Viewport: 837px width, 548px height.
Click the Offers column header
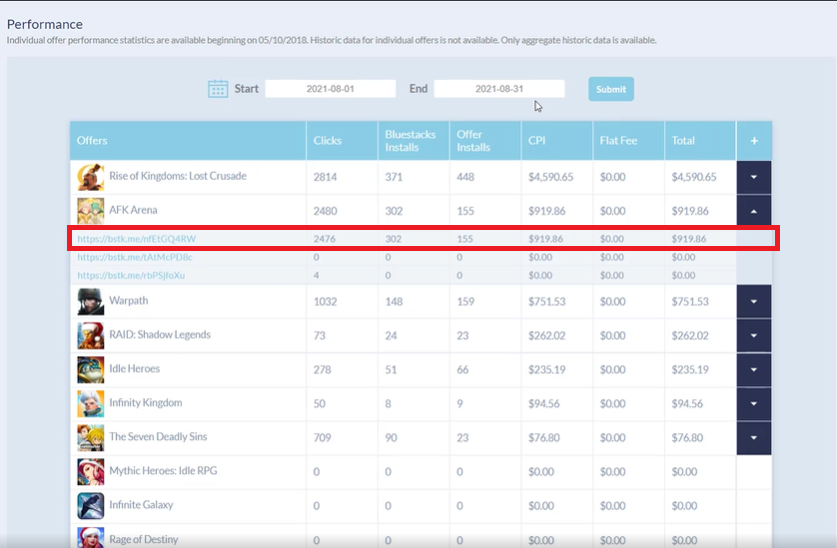tap(188, 141)
